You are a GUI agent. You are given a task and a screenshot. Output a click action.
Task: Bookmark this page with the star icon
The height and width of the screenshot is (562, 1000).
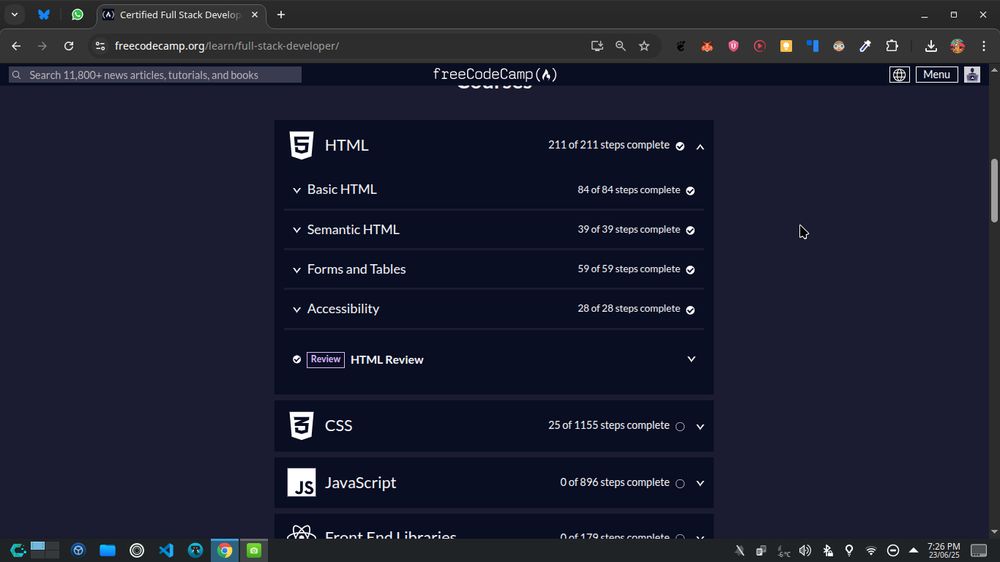point(644,46)
